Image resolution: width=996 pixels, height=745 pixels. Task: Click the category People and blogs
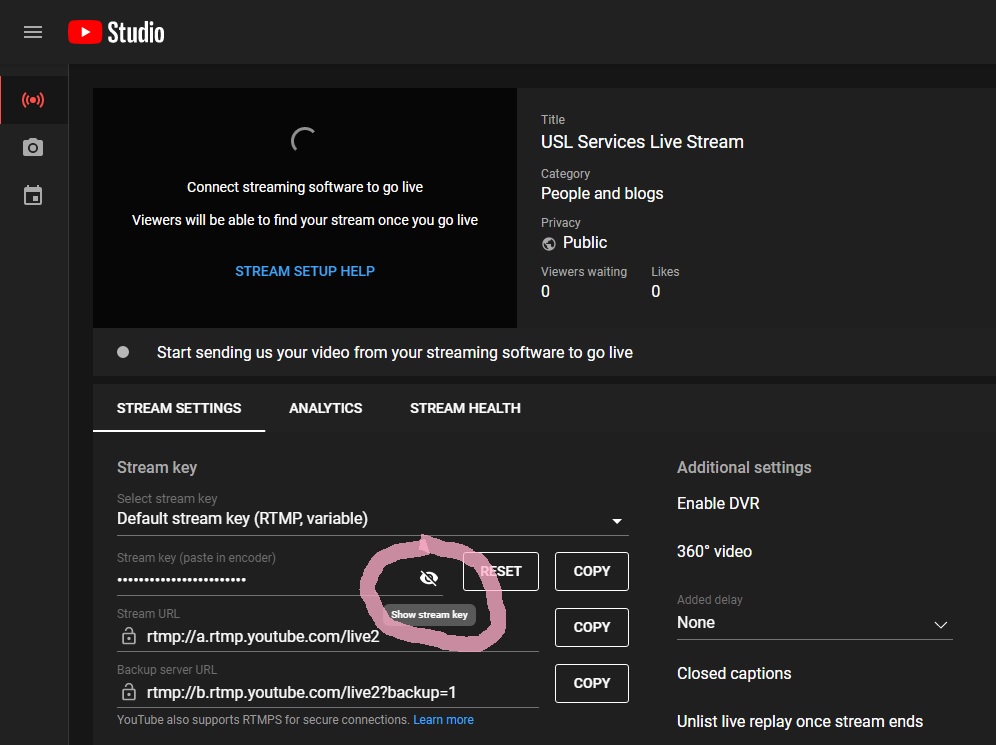click(602, 193)
